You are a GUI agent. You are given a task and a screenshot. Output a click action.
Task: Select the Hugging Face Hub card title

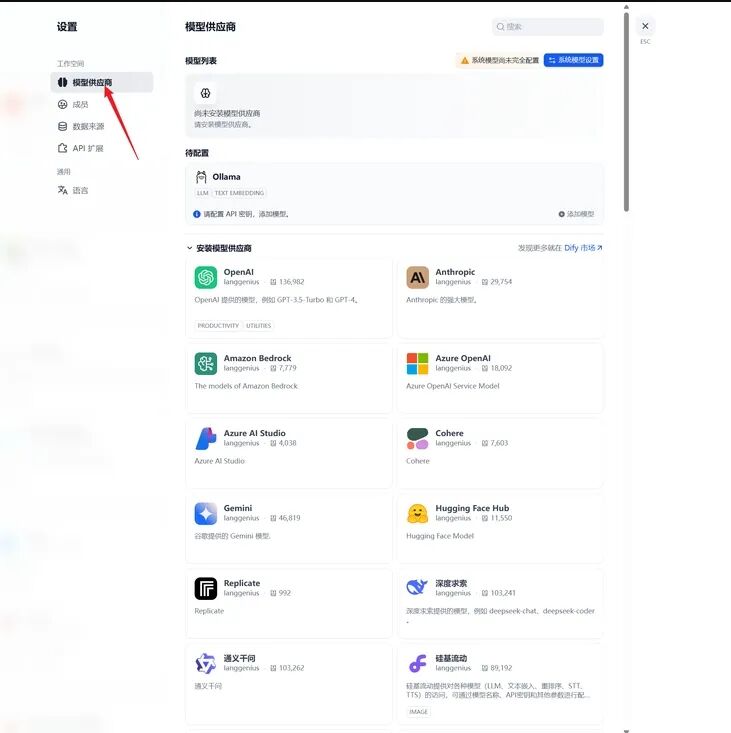click(472, 508)
